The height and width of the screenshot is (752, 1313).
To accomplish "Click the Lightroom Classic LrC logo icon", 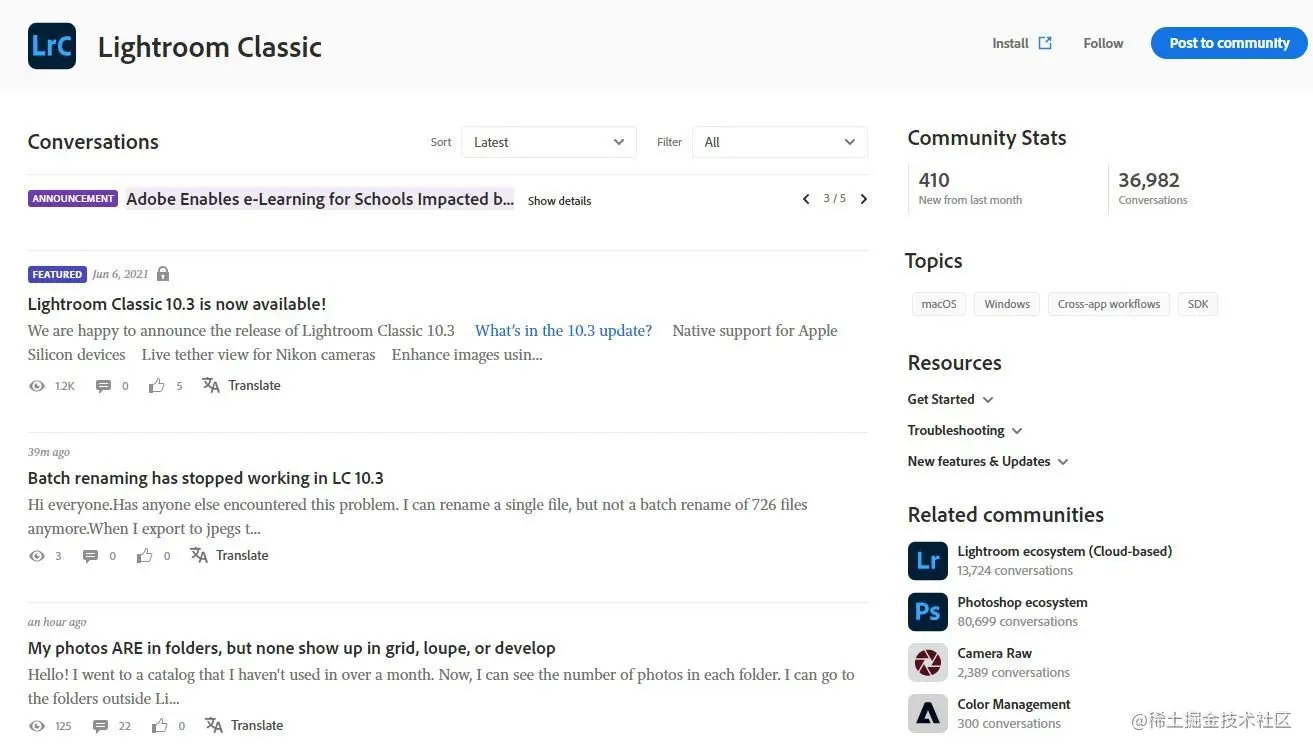I will pyautogui.click(x=52, y=45).
